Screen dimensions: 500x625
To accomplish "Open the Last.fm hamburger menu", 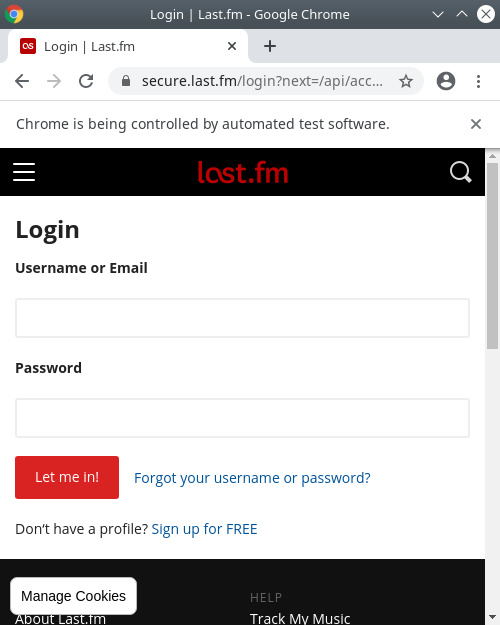I will (x=24, y=172).
